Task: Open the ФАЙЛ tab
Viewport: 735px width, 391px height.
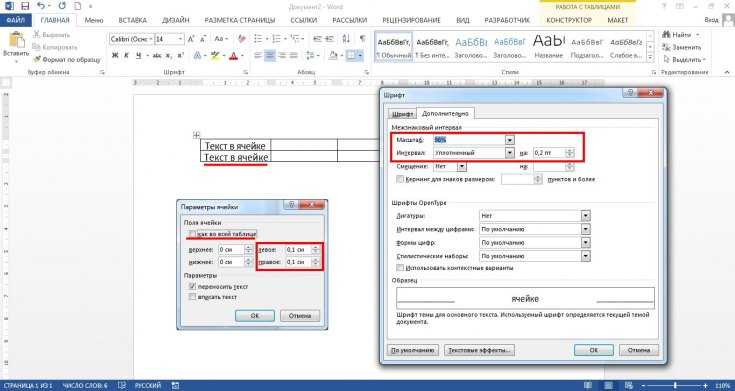Action: coord(15,20)
